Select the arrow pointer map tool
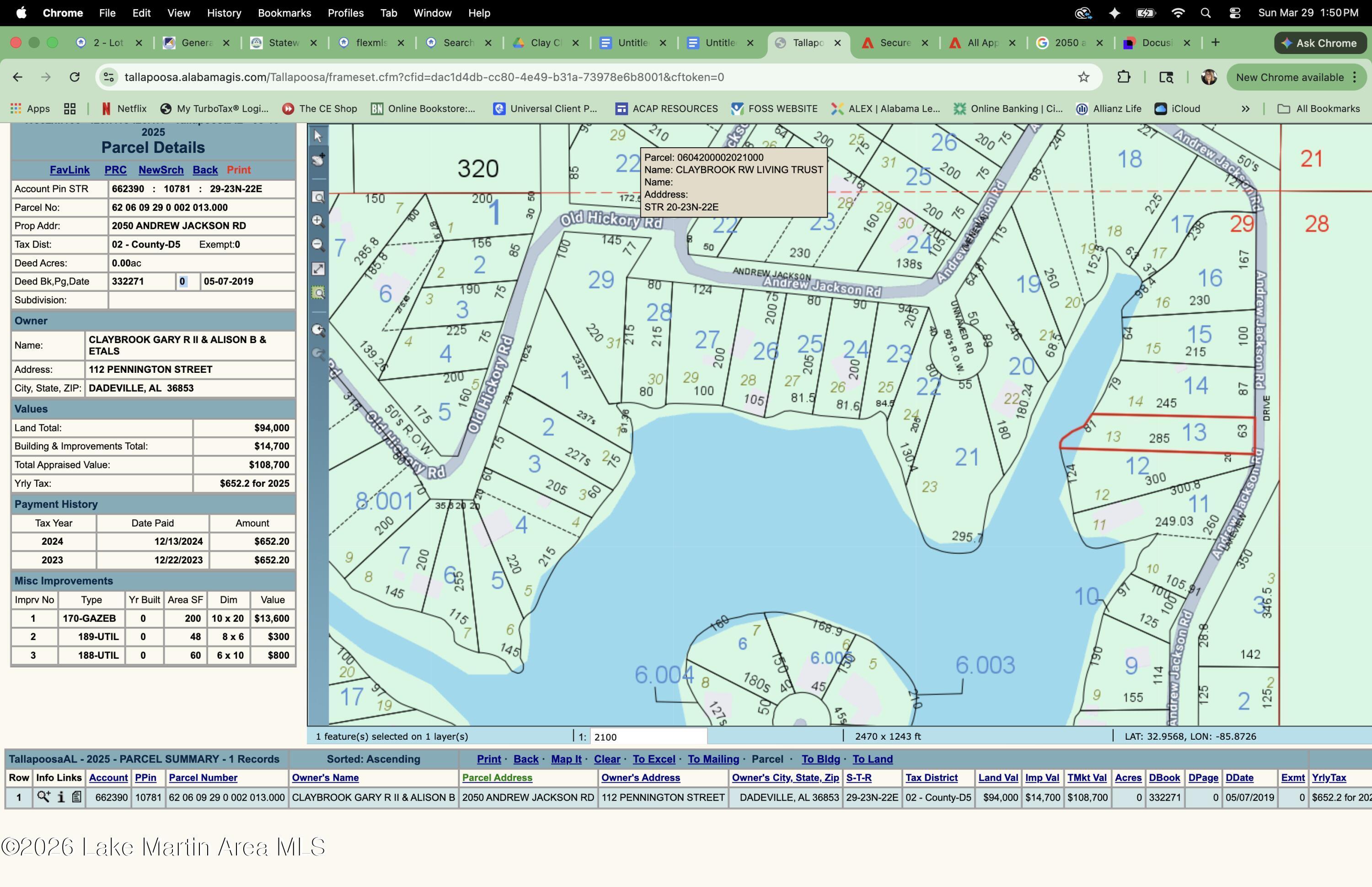 tap(318, 136)
